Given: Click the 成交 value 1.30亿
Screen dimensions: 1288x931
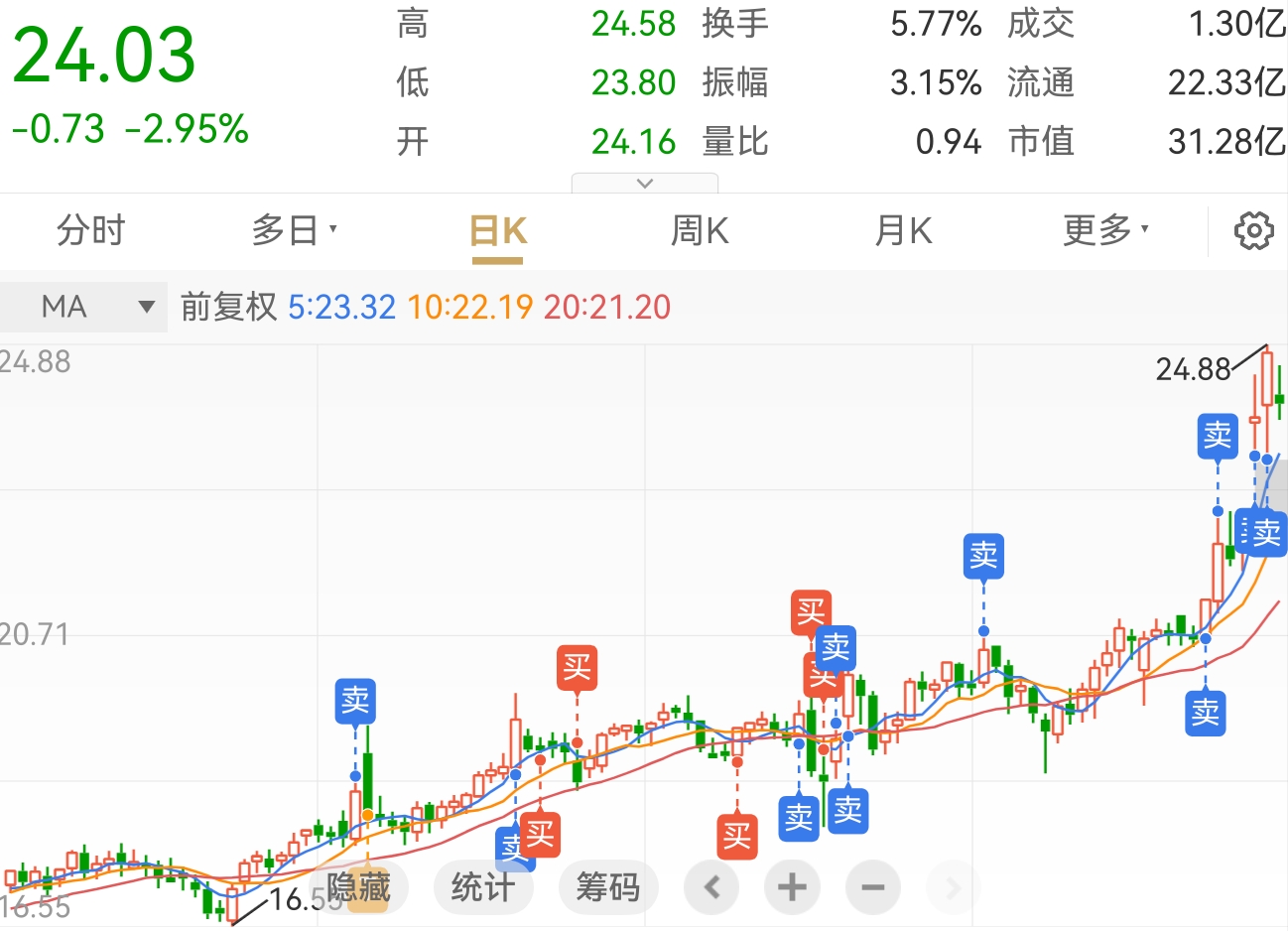Looking at the screenshot, I should point(1236,24).
